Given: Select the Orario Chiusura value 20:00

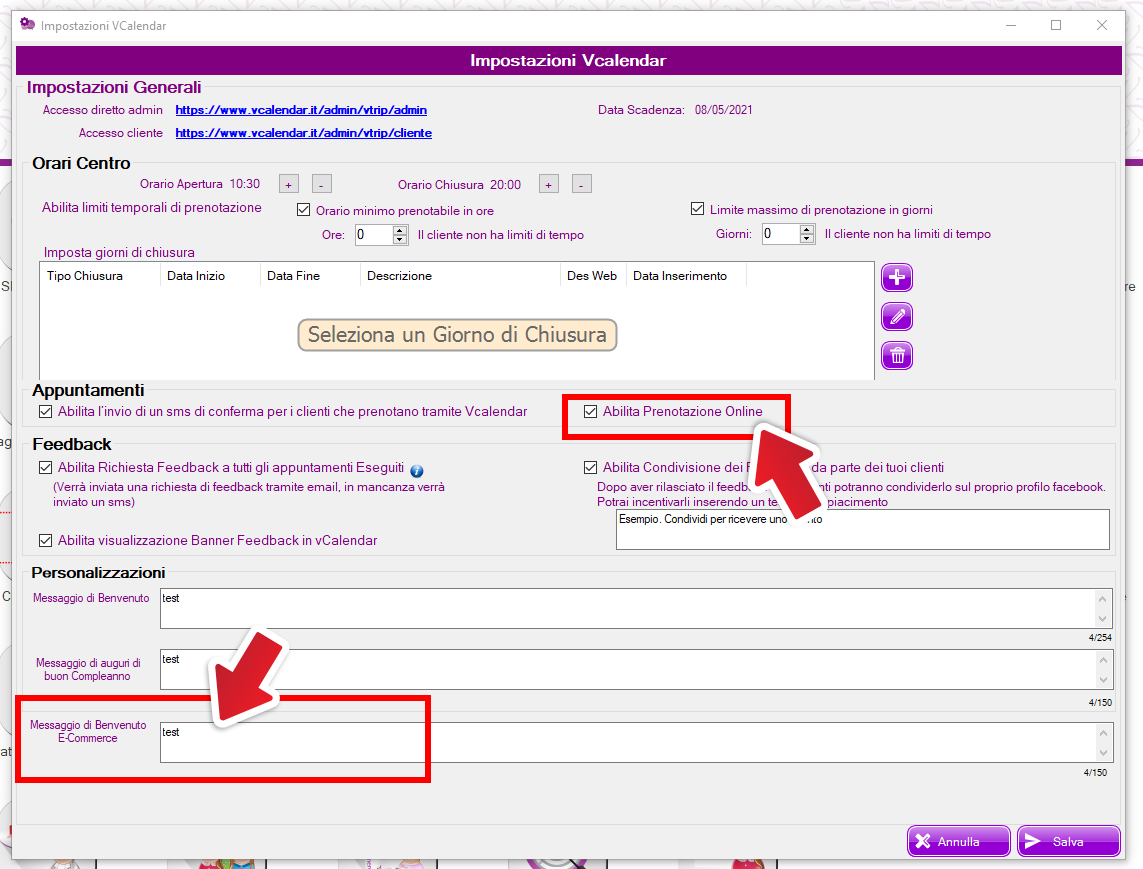Looking at the screenshot, I should click(x=505, y=185).
